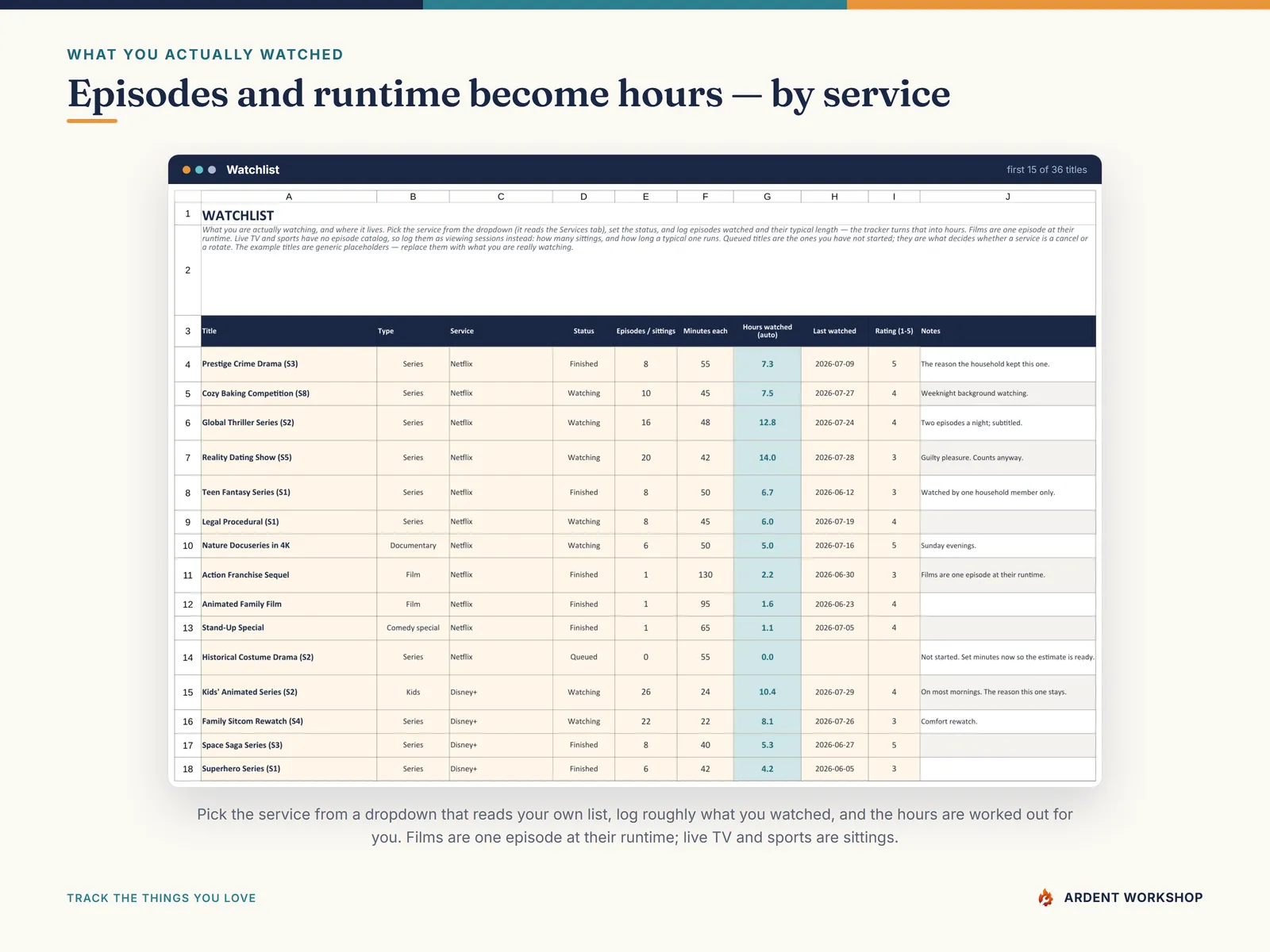Click last watched date 2026-06-05
Image resolution: width=1270 pixels, height=952 pixels.
835,769
